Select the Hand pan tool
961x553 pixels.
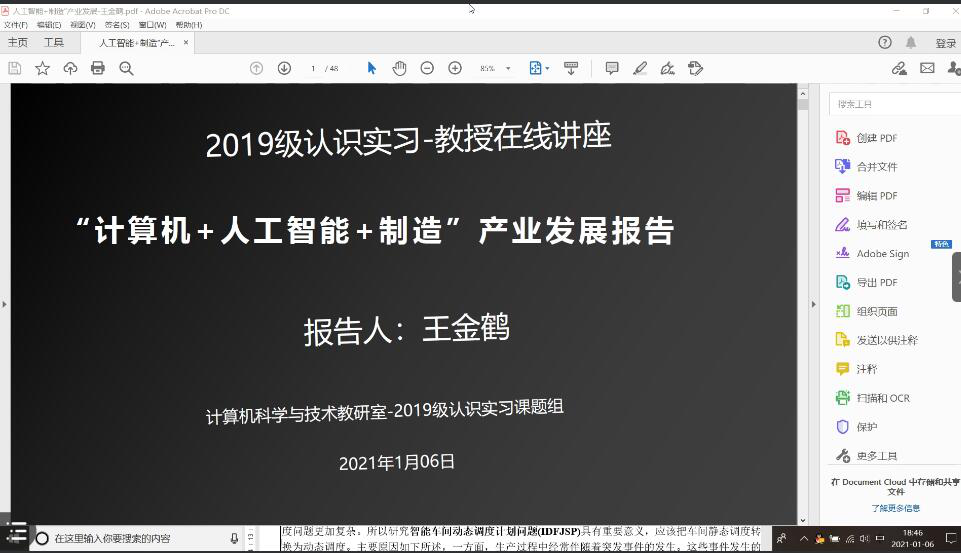point(399,68)
